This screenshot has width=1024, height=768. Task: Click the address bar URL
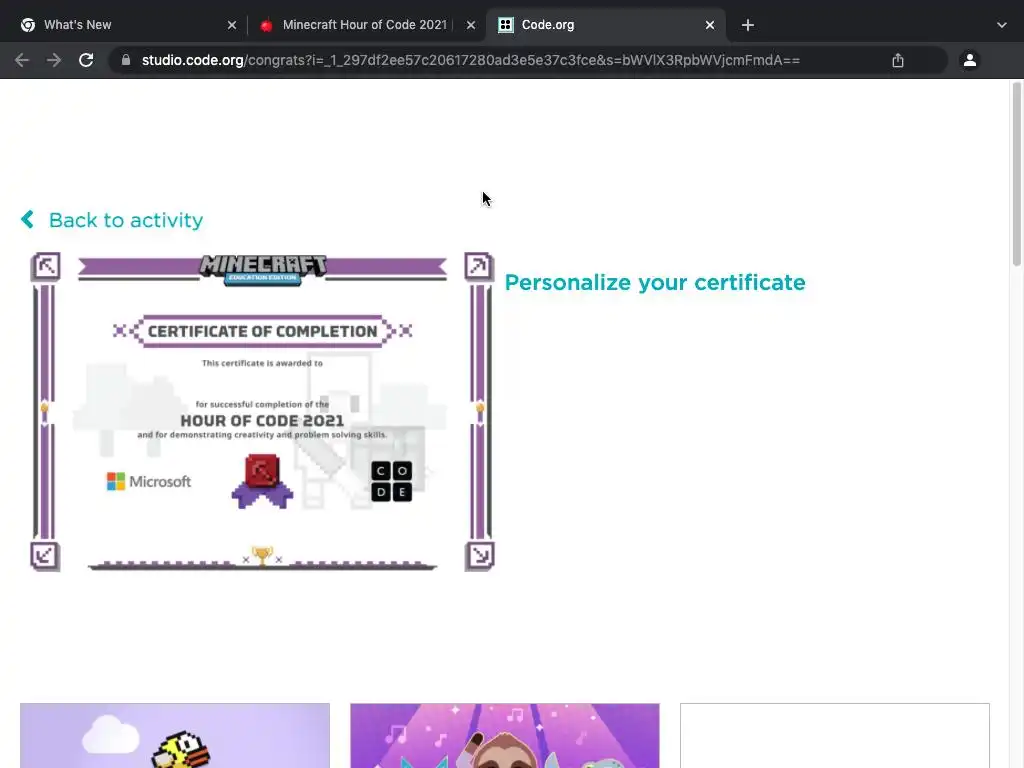click(470, 60)
